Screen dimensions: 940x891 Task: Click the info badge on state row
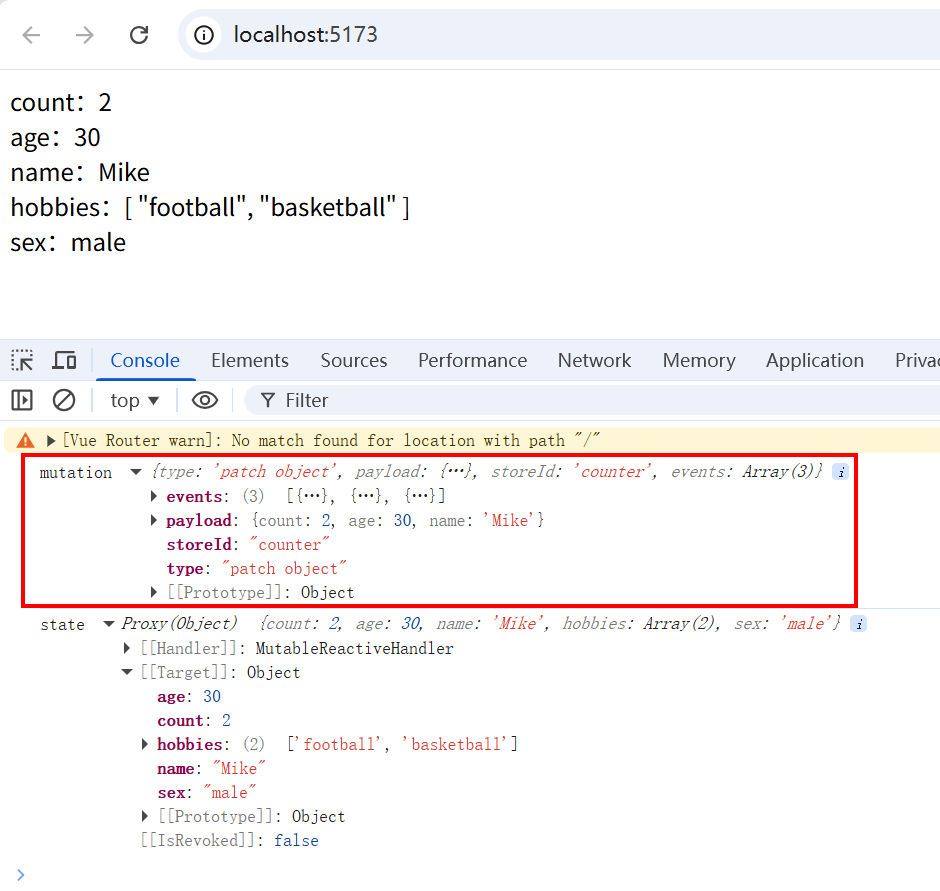pos(858,624)
